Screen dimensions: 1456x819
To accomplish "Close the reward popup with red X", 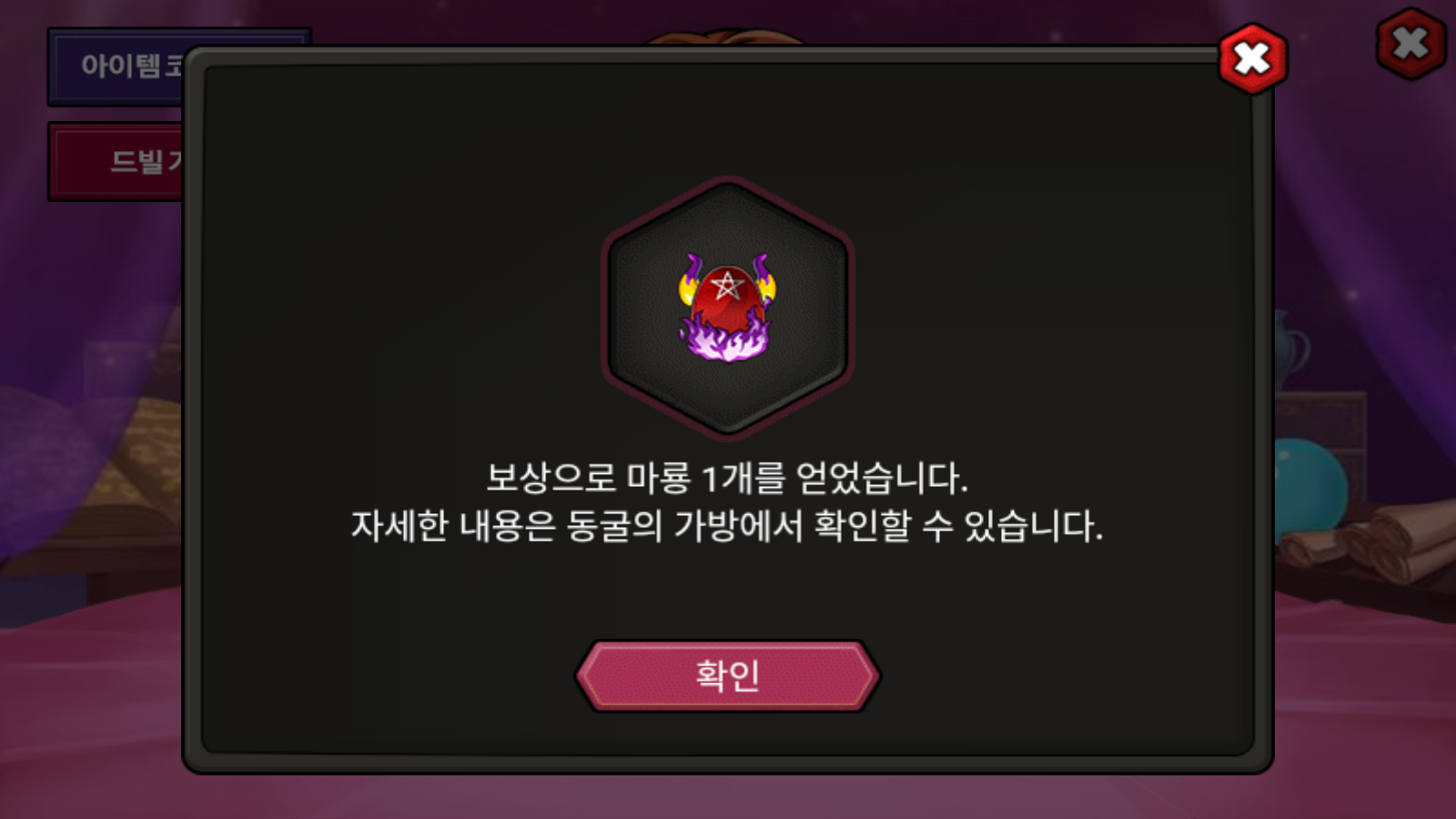I will 1253,60.
